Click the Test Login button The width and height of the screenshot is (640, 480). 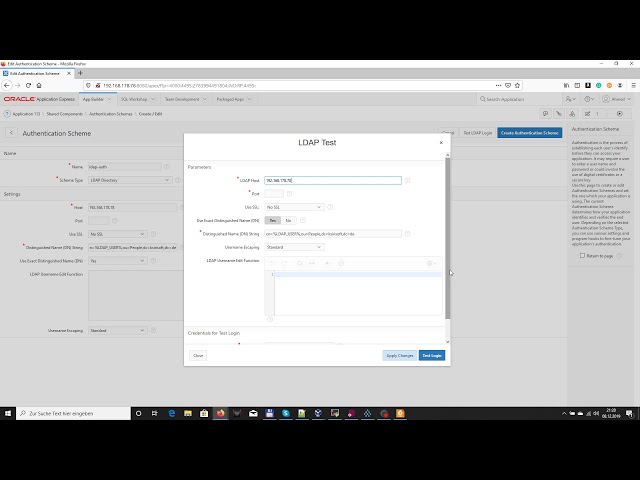point(432,356)
